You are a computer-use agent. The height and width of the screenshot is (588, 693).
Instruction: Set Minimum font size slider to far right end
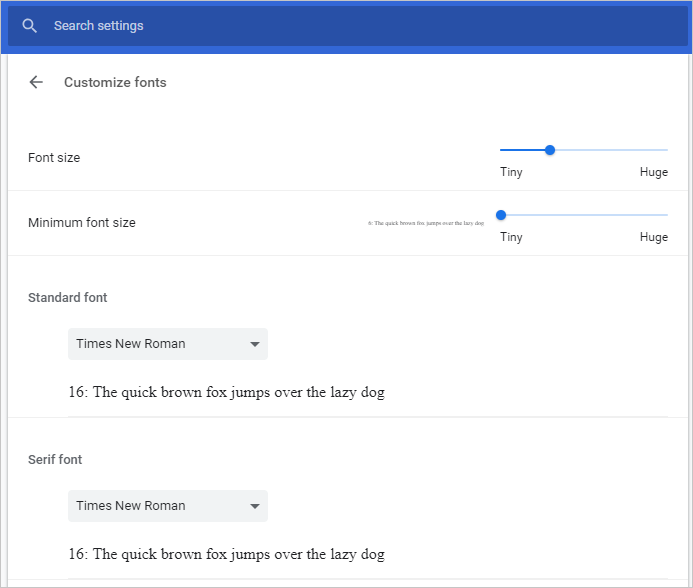(667, 215)
